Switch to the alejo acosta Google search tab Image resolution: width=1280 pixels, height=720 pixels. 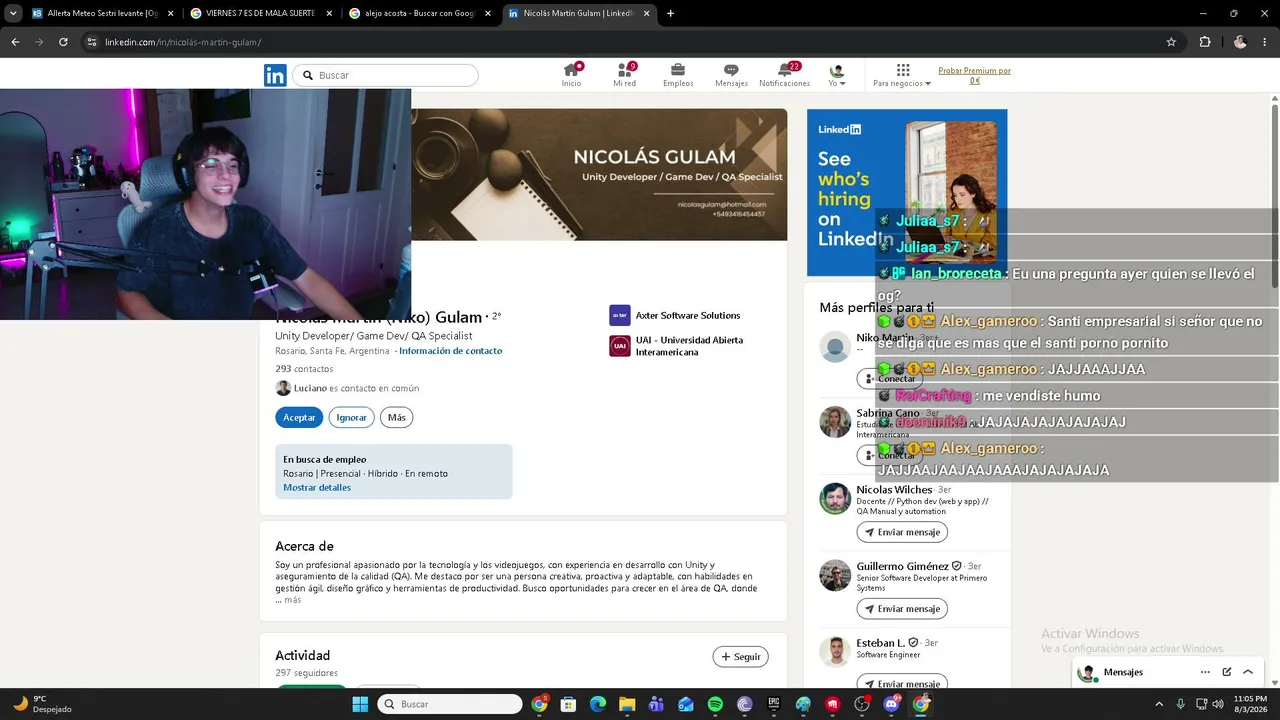(419, 13)
